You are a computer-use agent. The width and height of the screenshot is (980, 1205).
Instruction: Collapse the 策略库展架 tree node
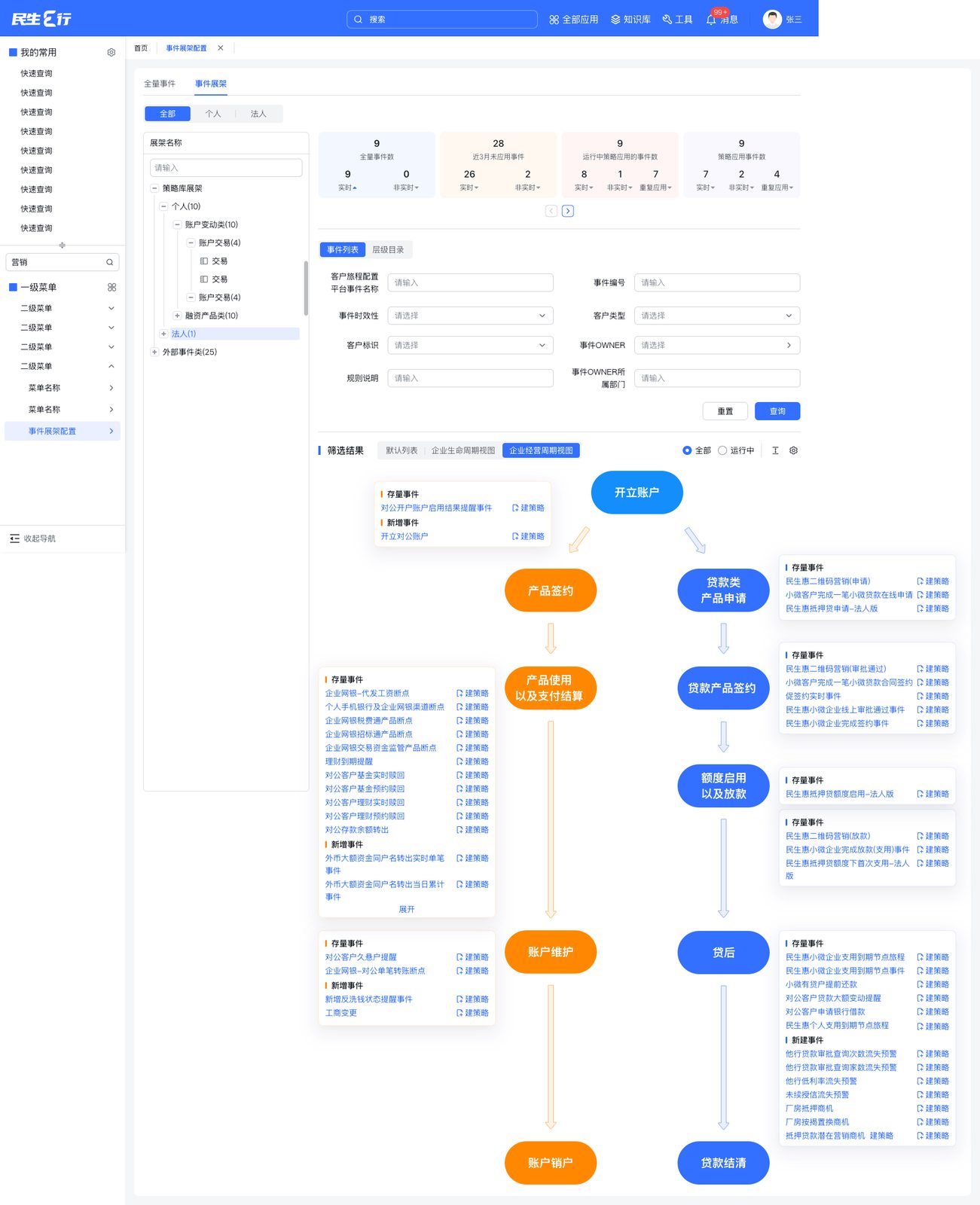tap(154, 188)
